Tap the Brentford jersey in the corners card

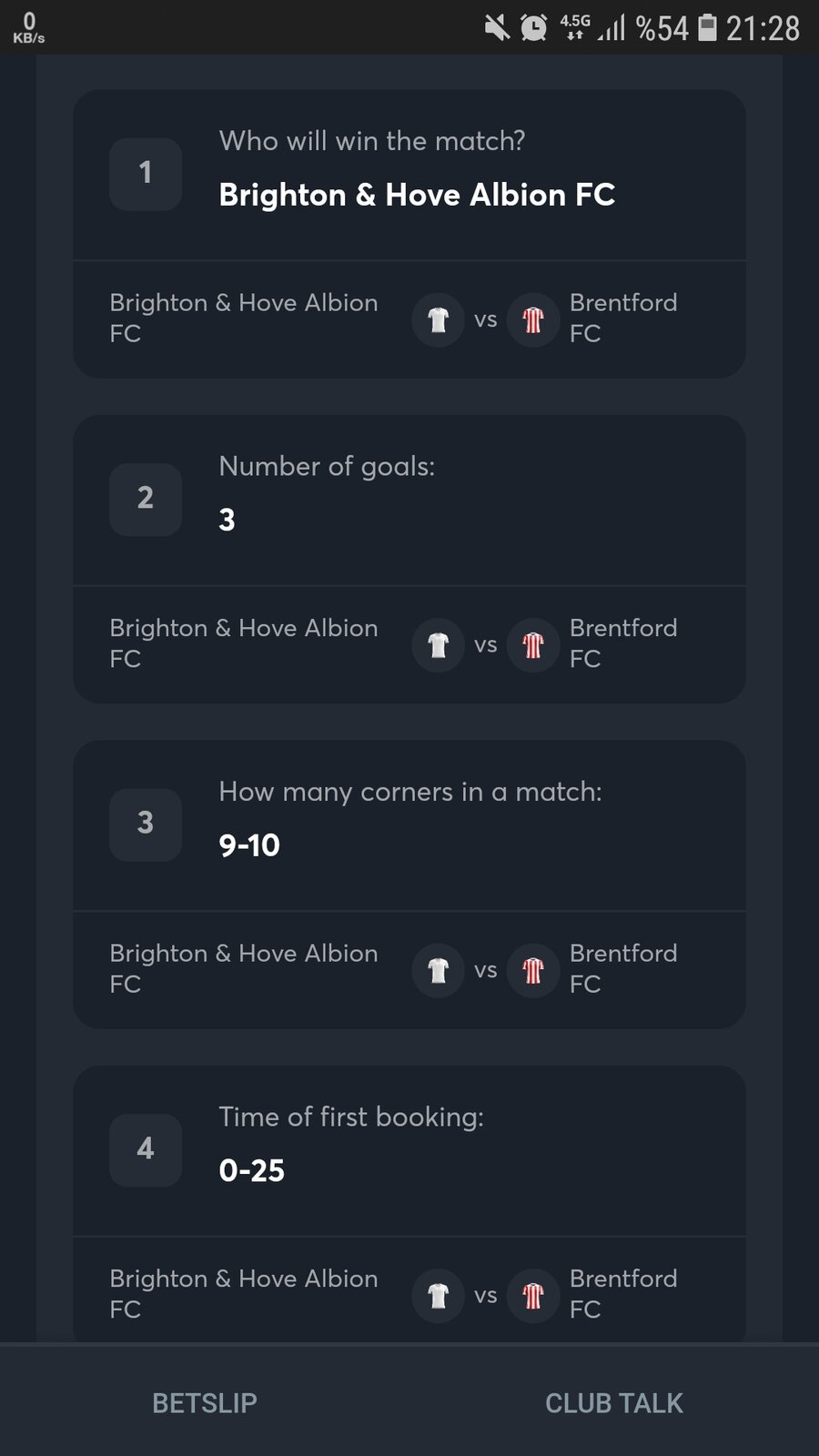click(533, 970)
